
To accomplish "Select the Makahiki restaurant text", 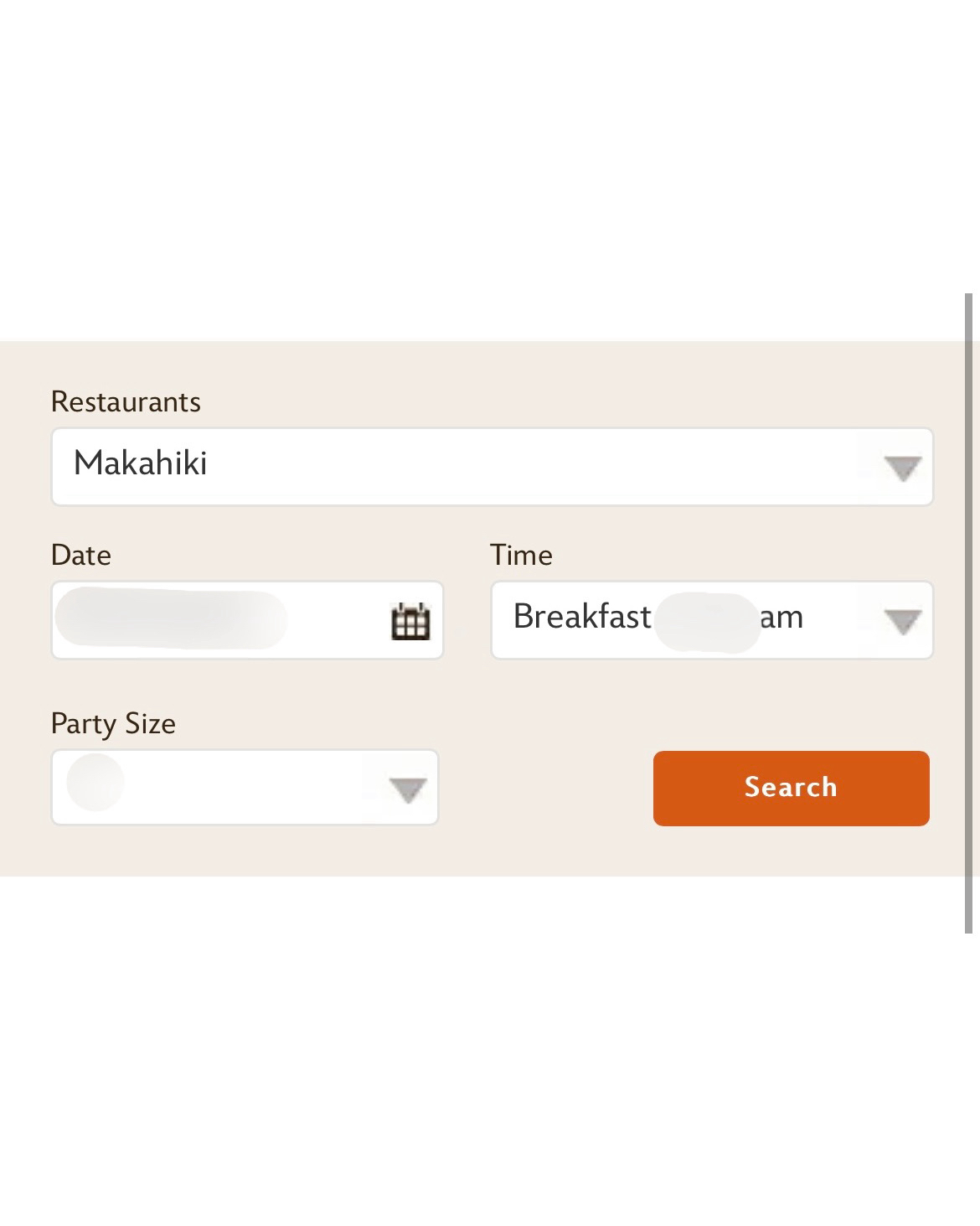I will tap(141, 464).
